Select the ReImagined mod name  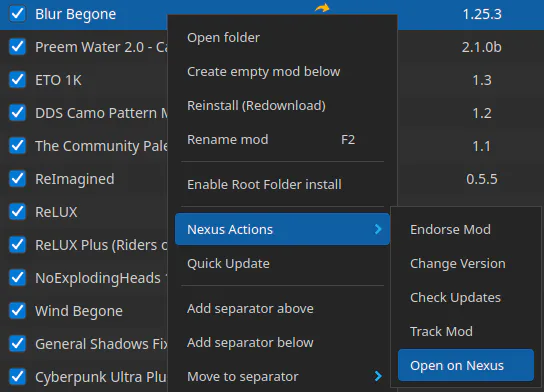pos(75,179)
